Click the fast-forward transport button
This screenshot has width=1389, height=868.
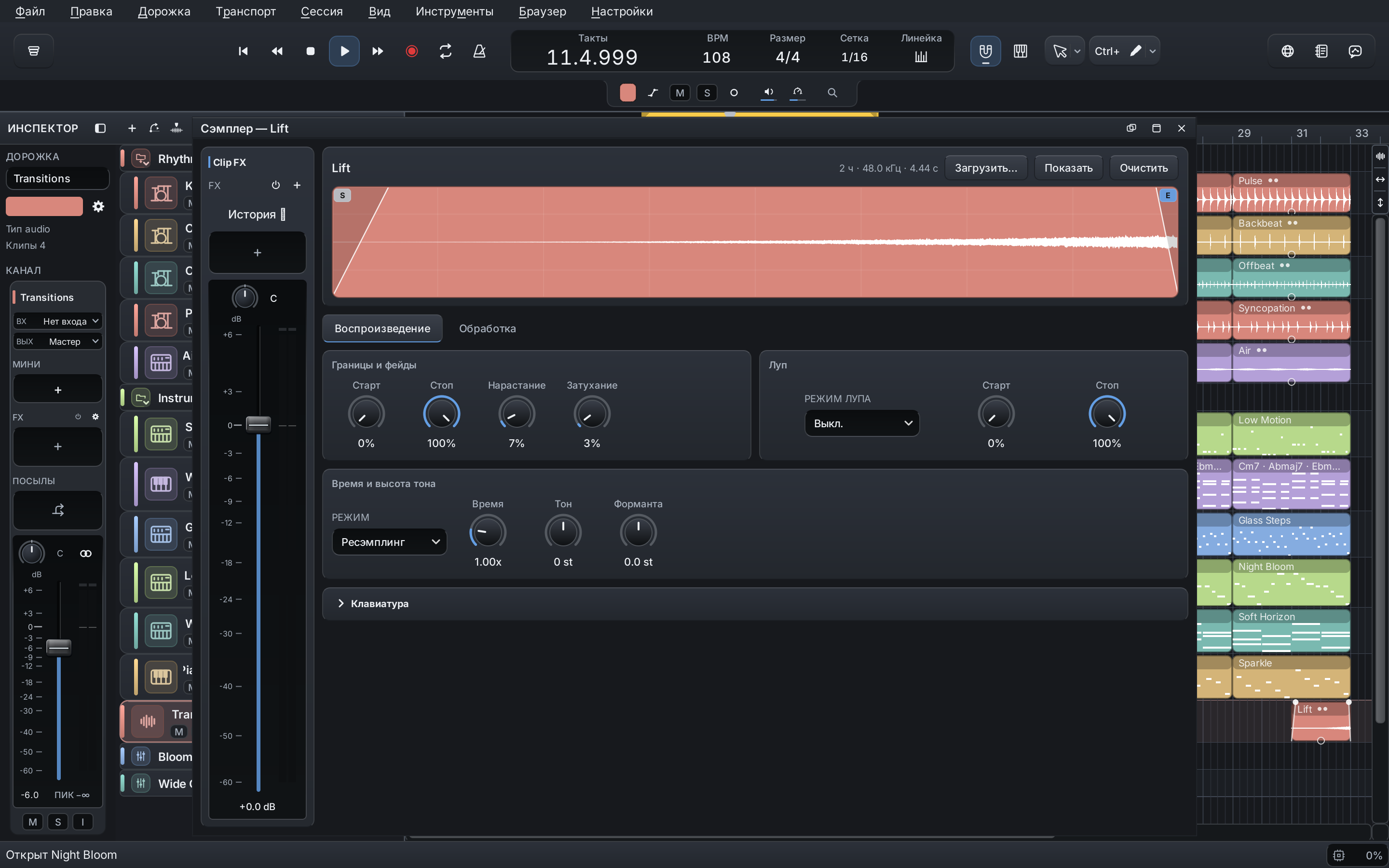pyautogui.click(x=378, y=51)
